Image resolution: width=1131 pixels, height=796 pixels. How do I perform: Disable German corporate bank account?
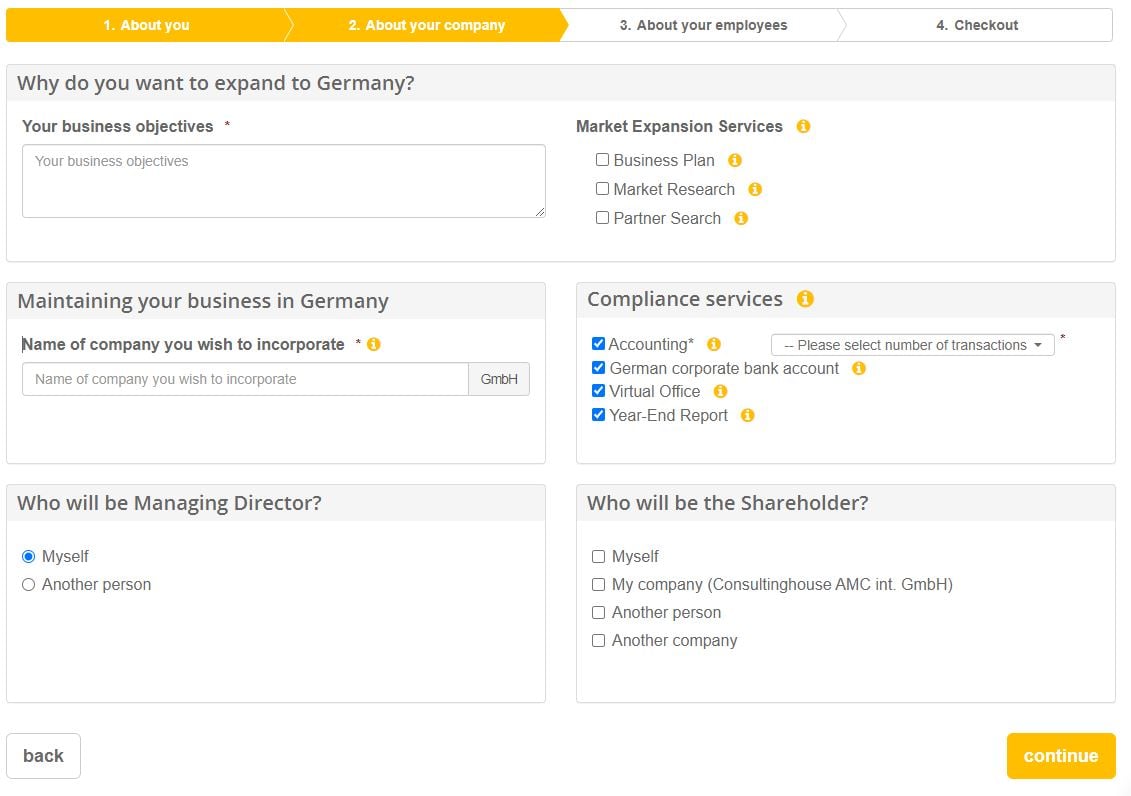tap(598, 367)
